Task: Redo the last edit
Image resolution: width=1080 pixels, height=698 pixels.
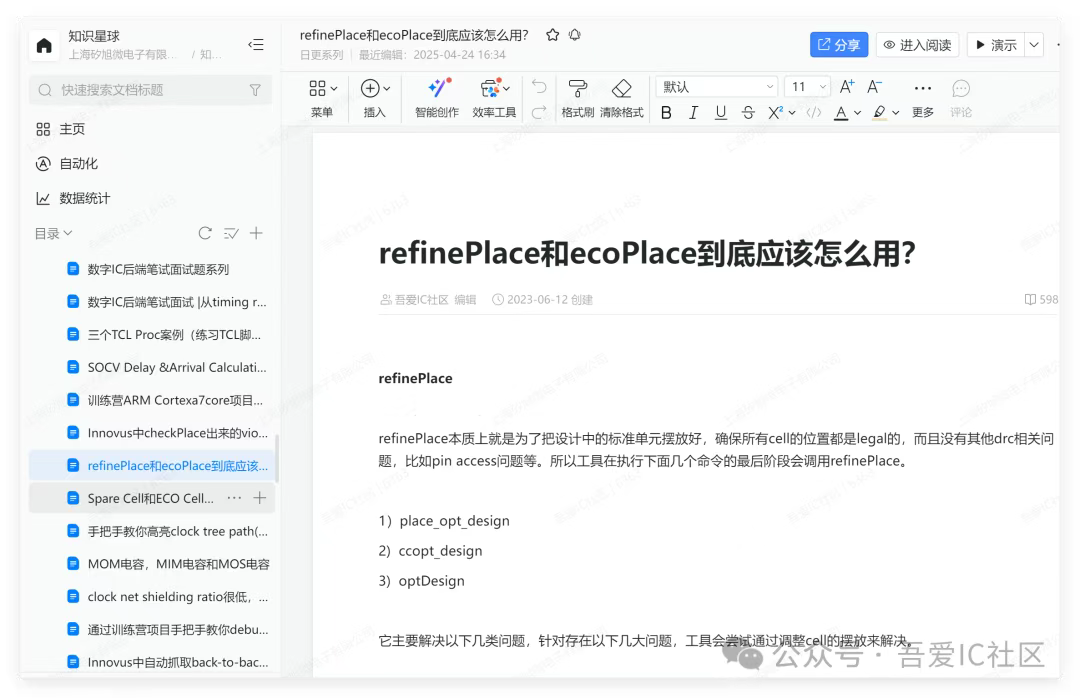Action: [539, 112]
